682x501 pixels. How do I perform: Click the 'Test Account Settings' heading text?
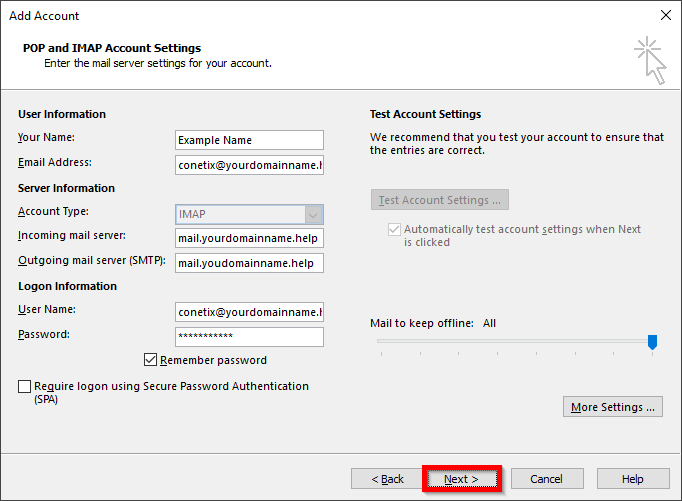coord(425,114)
